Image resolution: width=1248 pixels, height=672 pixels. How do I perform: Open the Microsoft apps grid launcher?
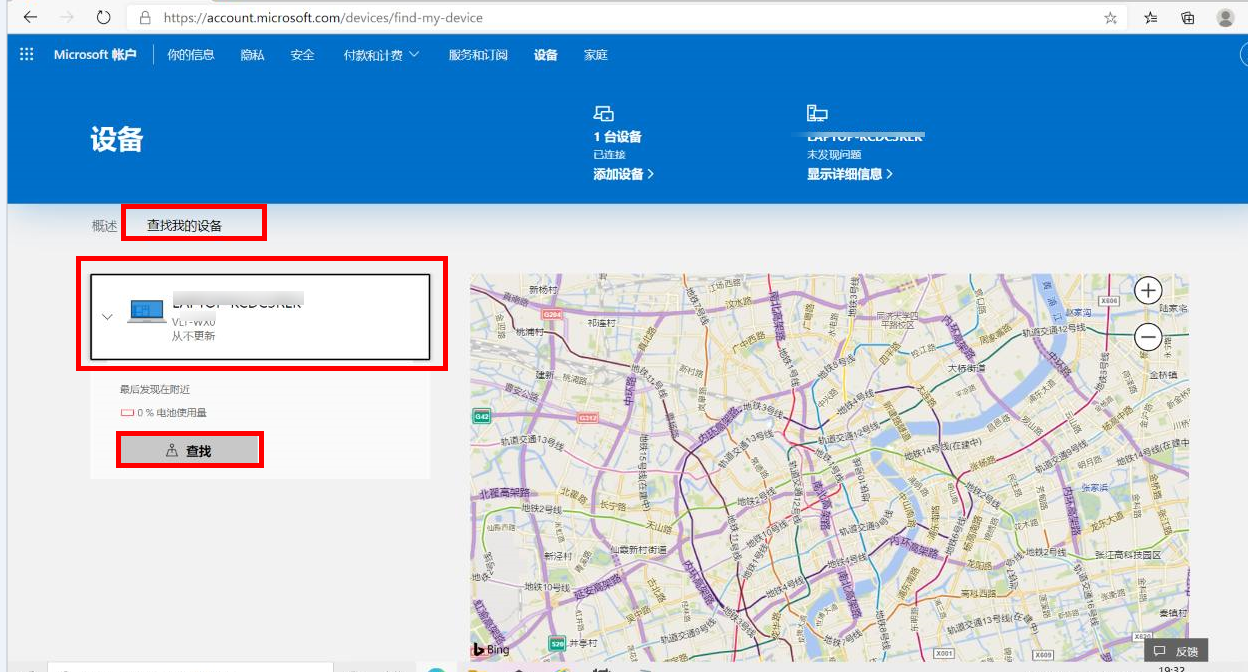[x=27, y=55]
